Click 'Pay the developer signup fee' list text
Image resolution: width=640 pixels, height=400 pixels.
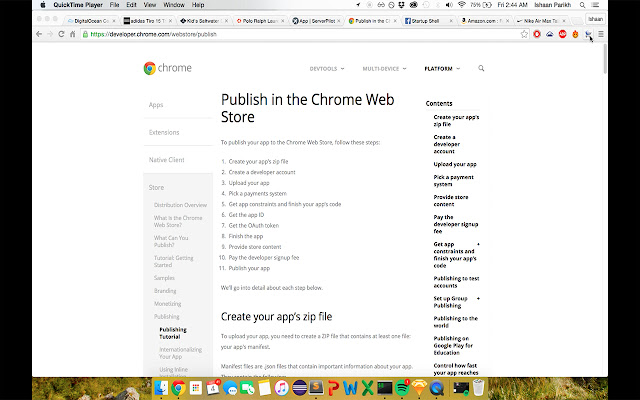264,258
